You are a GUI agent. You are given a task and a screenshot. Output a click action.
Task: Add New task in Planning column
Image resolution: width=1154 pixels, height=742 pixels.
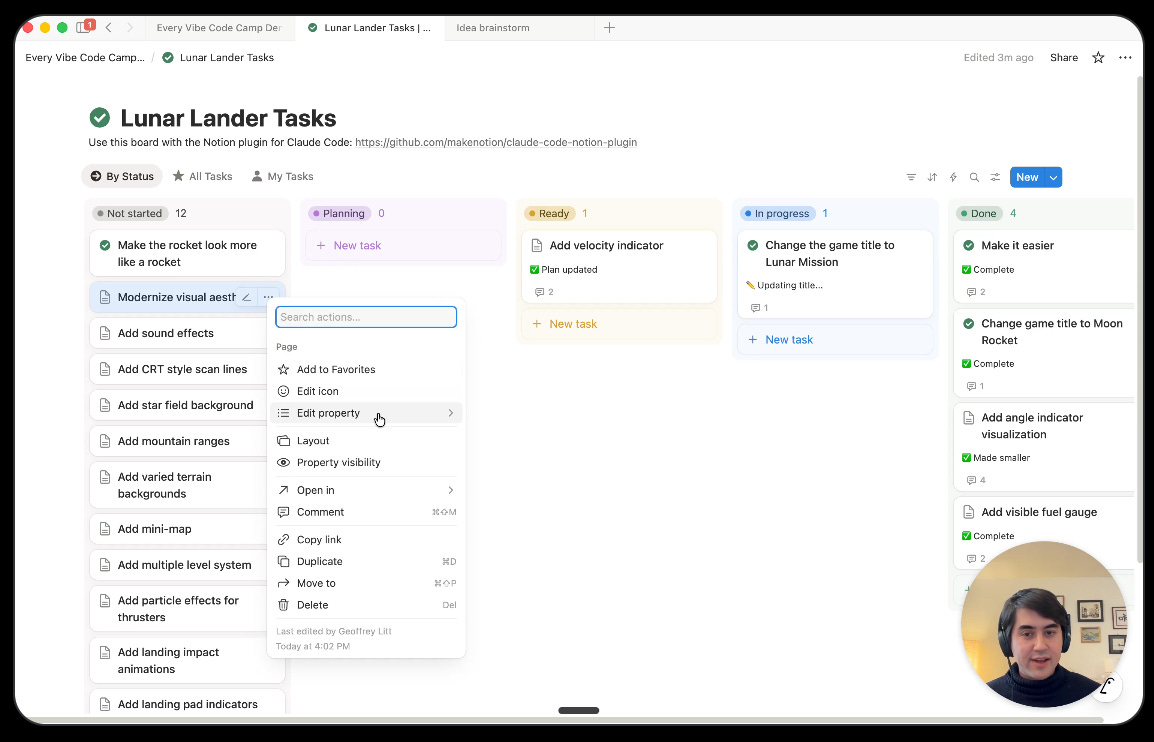tap(404, 246)
